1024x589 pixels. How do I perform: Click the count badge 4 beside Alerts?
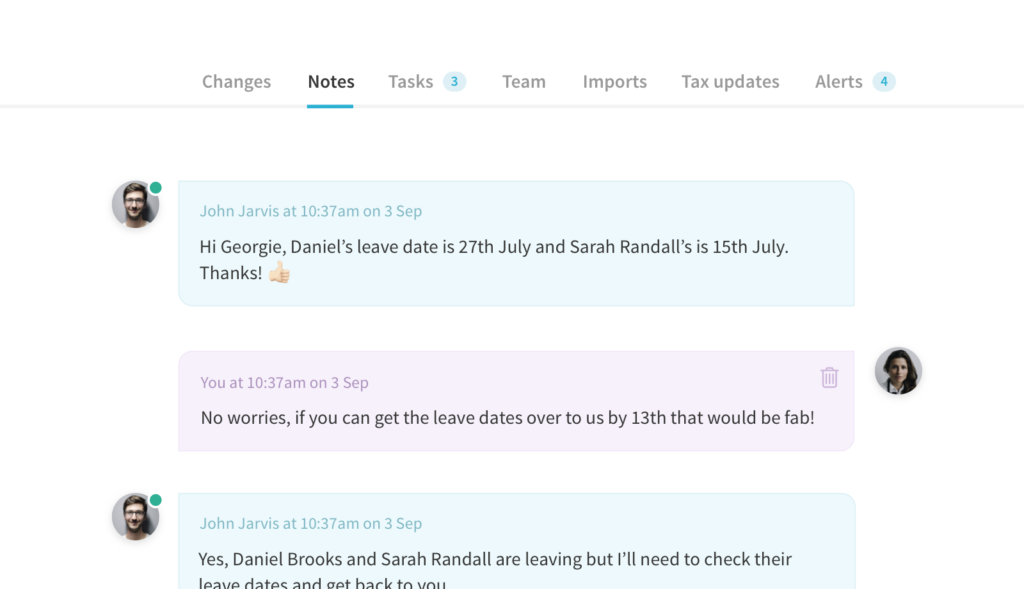[x=883, y=82]
